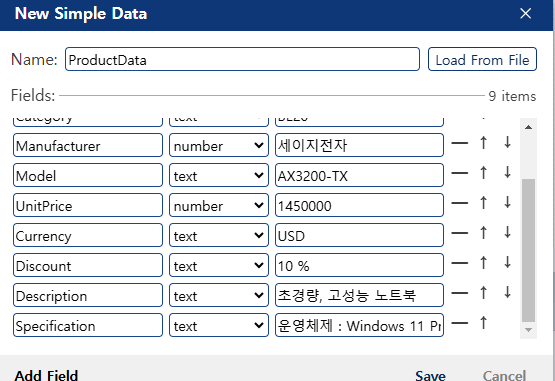Cancel the New Simple Data dialog
Image resolution: width=555 pixels, height=381 pixels.
point(504,375)
